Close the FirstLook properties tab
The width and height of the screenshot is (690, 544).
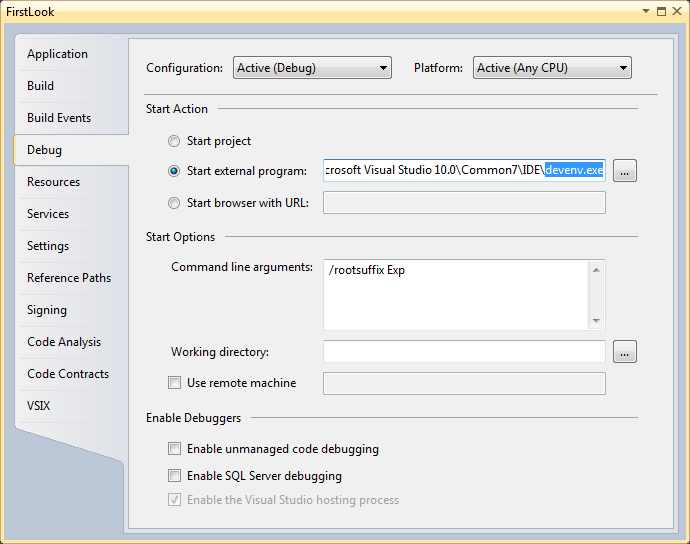point(677,11)
